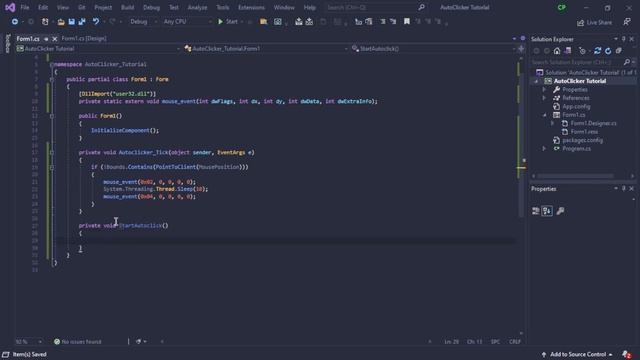
Task: Pin the Form1.cs tab
Action: (x=46, y=39)
